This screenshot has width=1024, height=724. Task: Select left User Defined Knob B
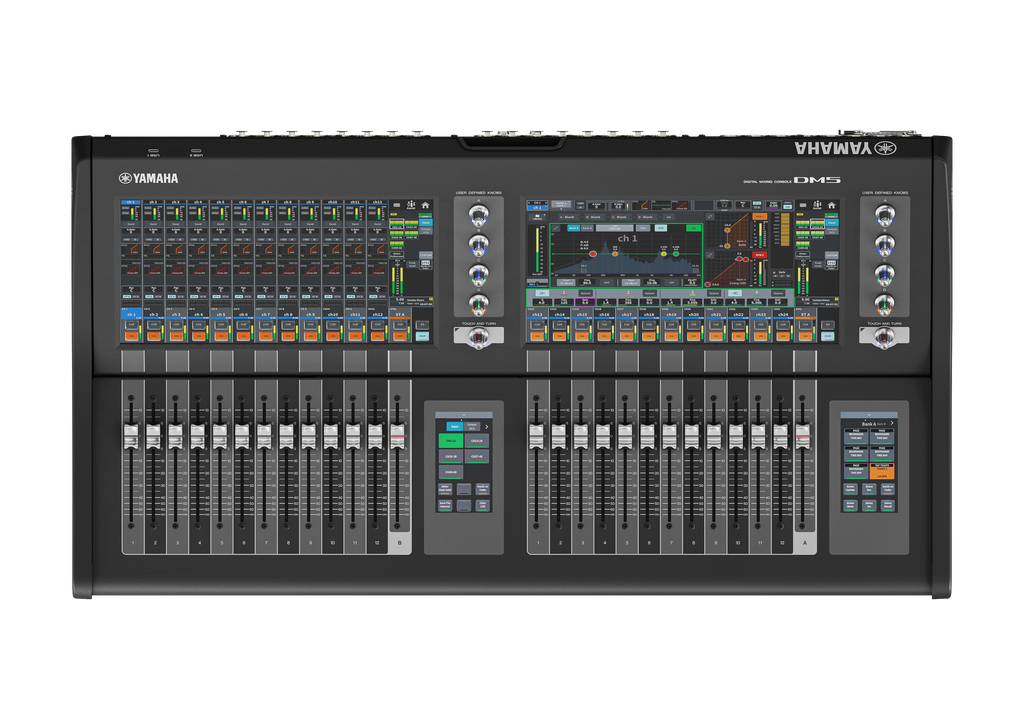[x=479, y=245]
